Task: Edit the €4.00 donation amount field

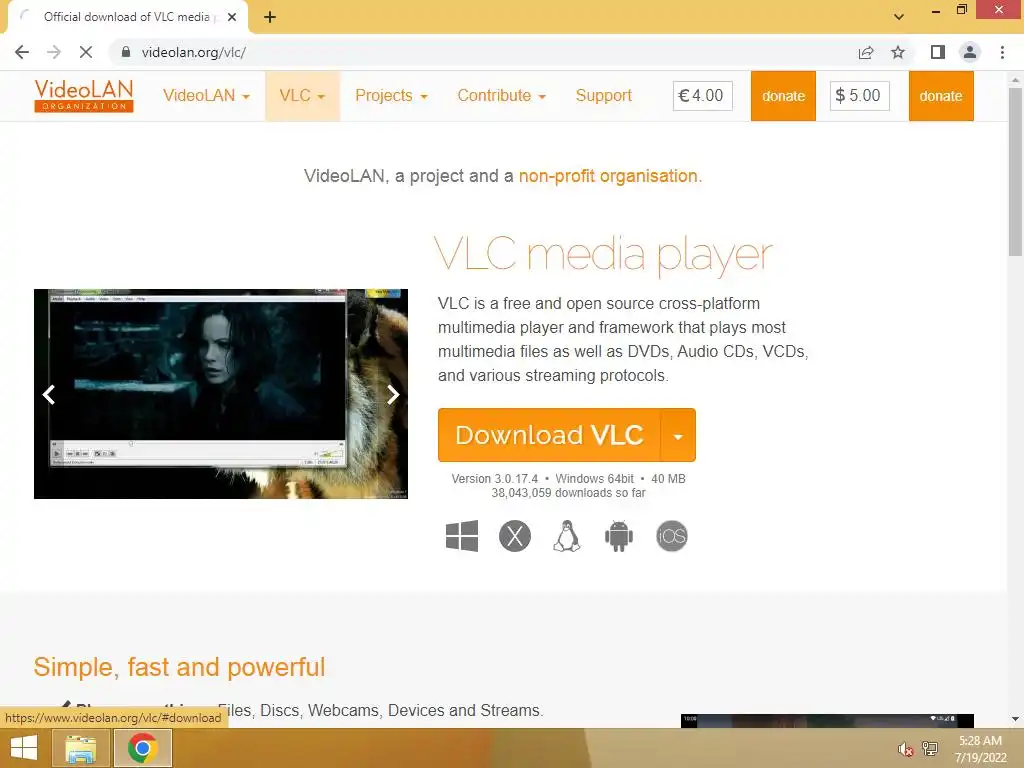Action: (703, 96)
